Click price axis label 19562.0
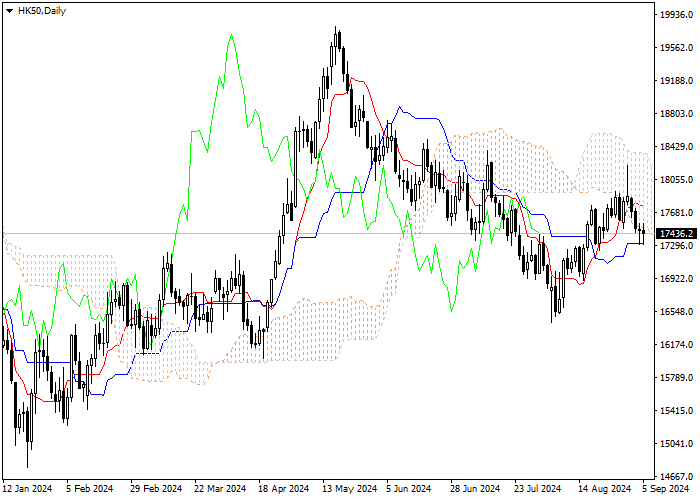Viewport: 700px width, 500px height. [676, 48]
